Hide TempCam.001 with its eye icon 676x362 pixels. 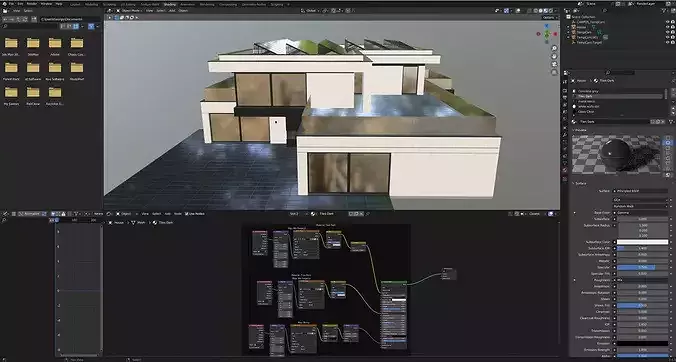pyautogui.click(x=667, y=37)
